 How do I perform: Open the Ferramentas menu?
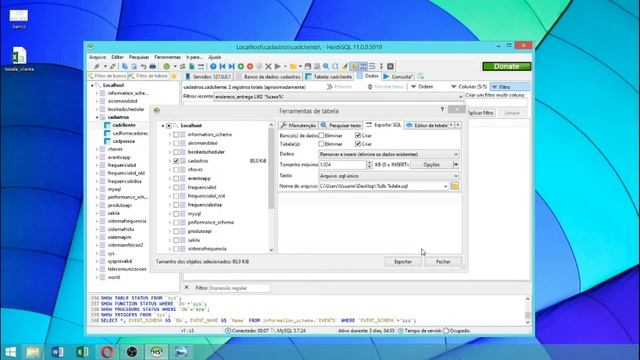coord(167,57)
